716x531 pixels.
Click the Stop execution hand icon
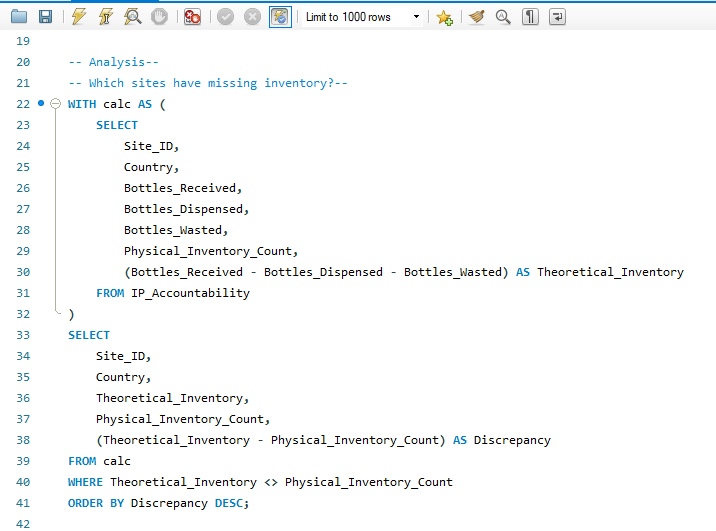point(159,17)
